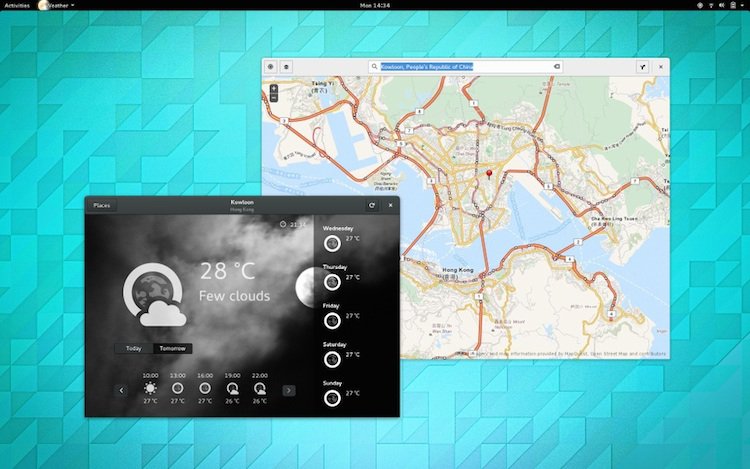The height and width of the screenshot is (469, 750).
Task: Click the Kowloon title in Weather header
Action: [x=242, y=202]
